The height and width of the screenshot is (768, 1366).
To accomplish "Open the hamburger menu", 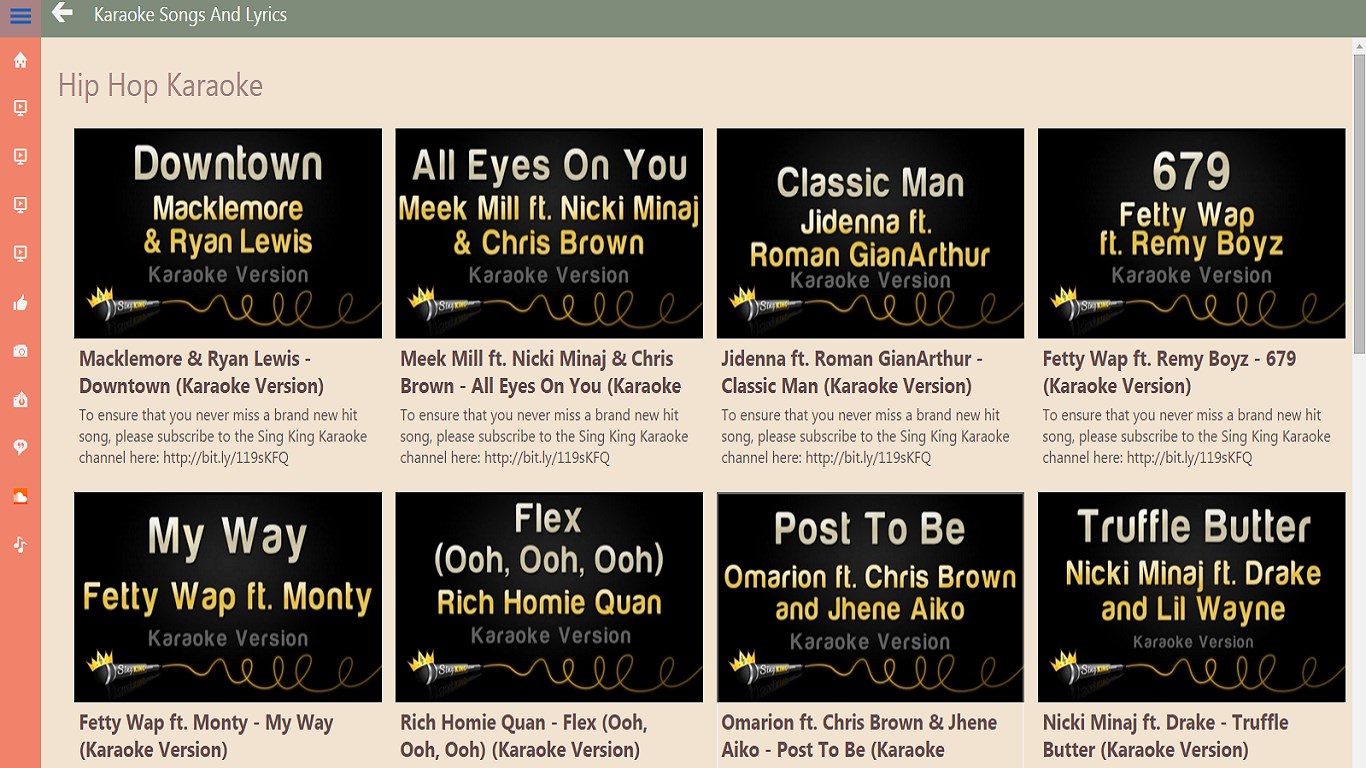I will pyautogui.click(x=20, y=17).
